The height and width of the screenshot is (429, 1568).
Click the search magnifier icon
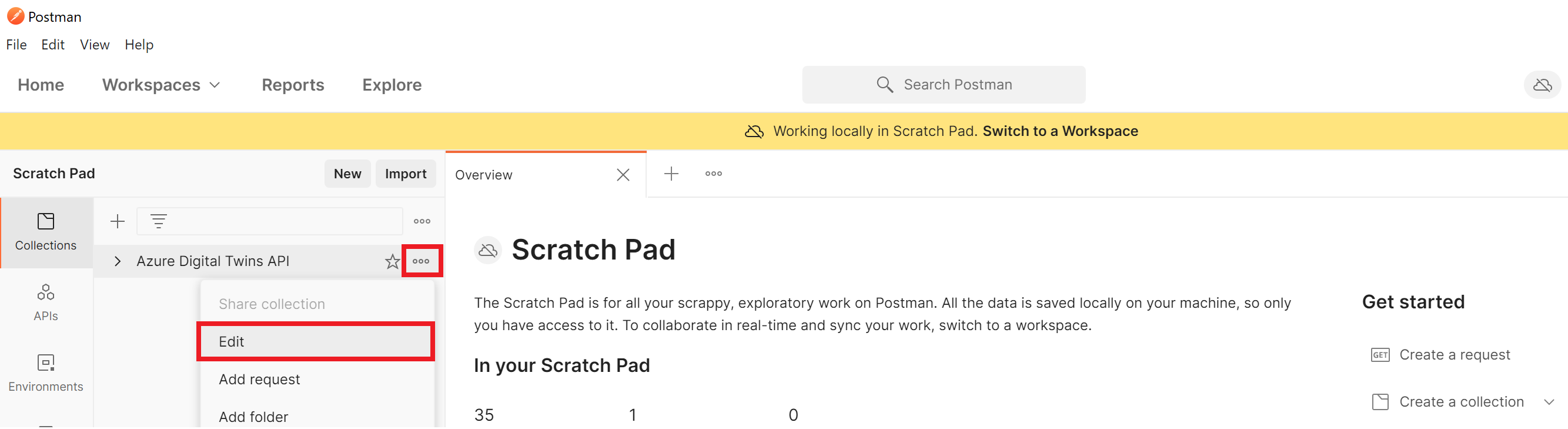pyautogui.click(x=885, y=85)
